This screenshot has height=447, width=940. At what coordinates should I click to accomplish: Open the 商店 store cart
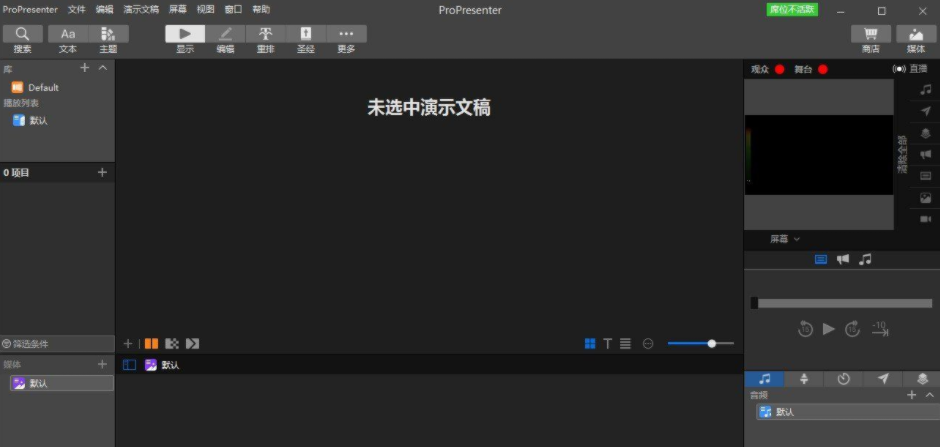[870, 34]
